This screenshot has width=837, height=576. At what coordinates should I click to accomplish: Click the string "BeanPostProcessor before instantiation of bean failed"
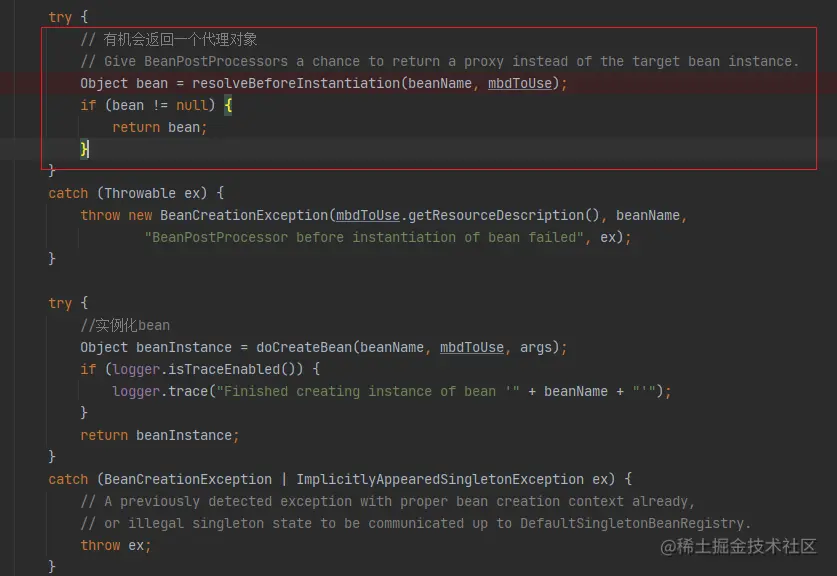[x=364, y=238]
